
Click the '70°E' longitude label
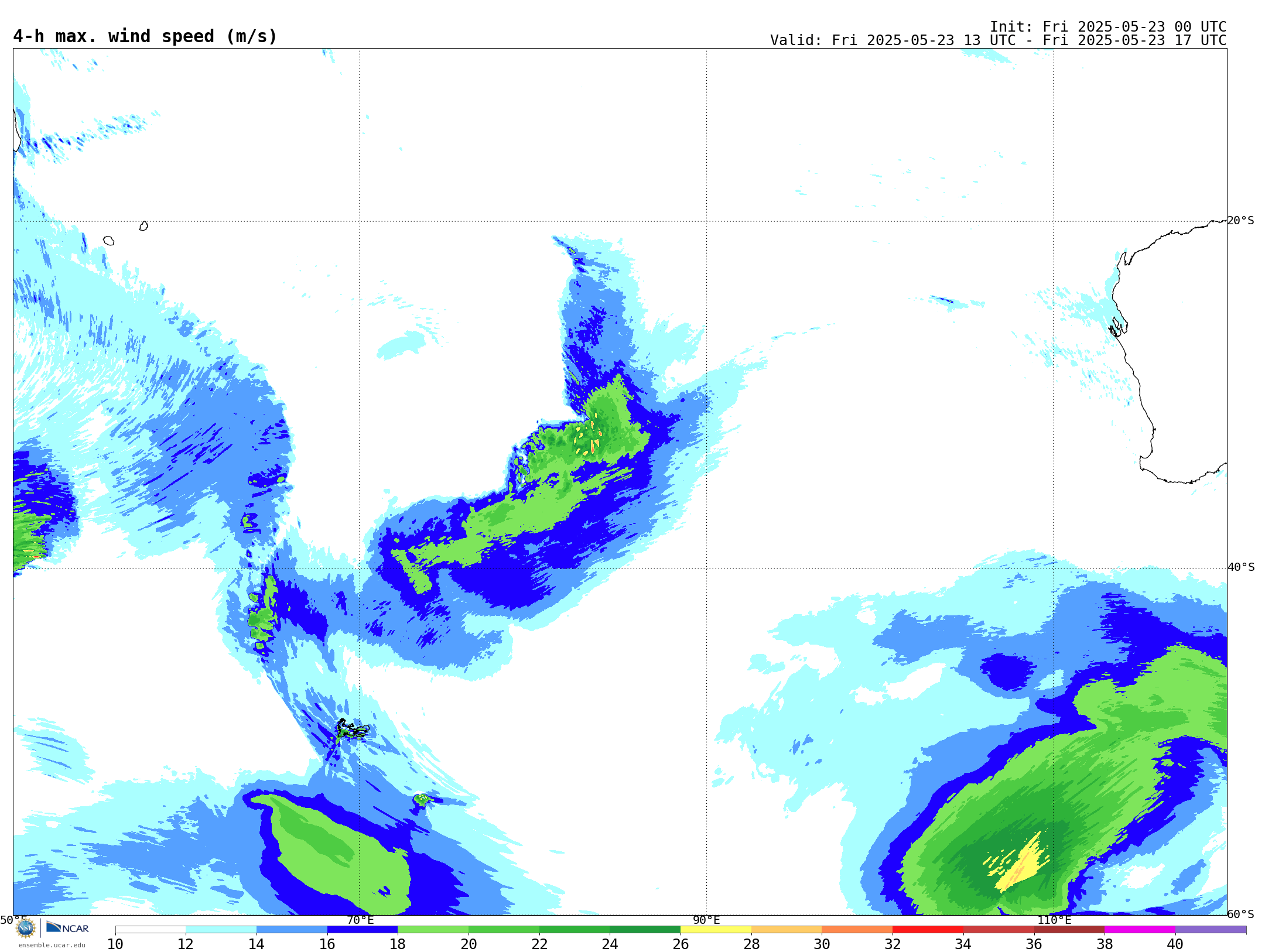360,920
